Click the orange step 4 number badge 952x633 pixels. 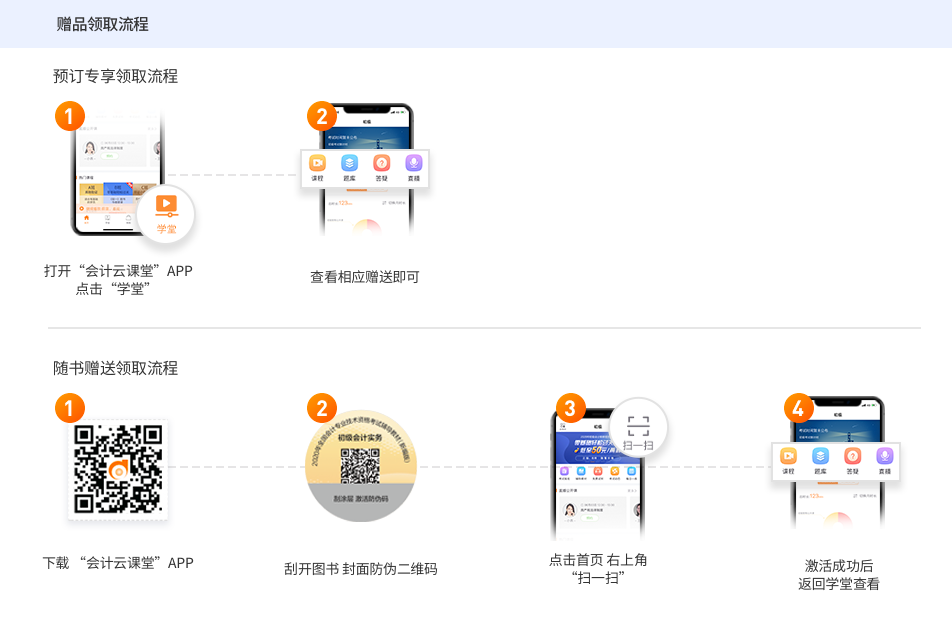click(x=797, y=407)
